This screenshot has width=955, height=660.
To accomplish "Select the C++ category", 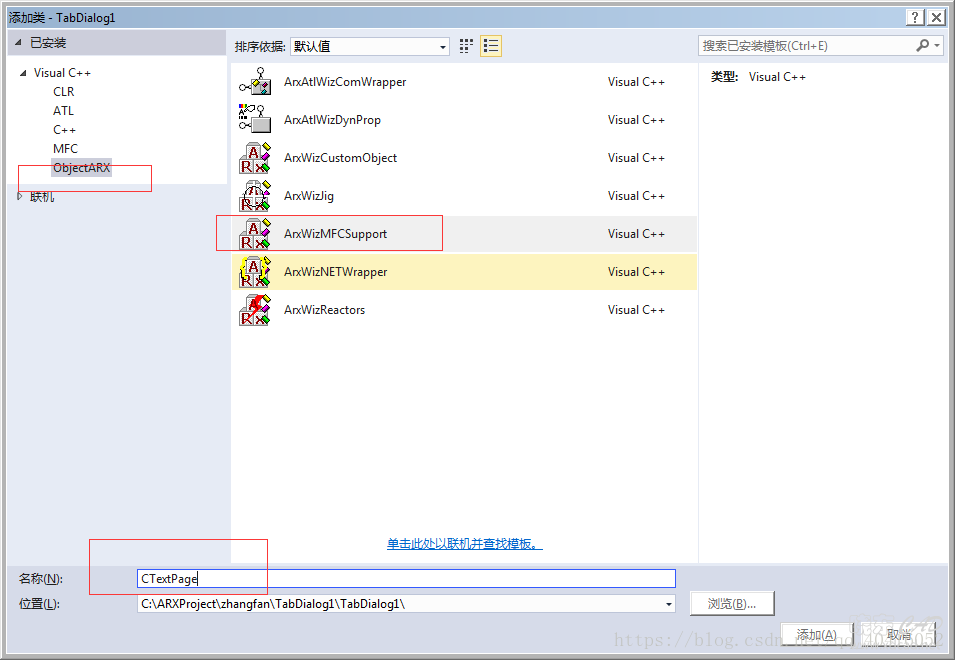I will tap(65, 130).
